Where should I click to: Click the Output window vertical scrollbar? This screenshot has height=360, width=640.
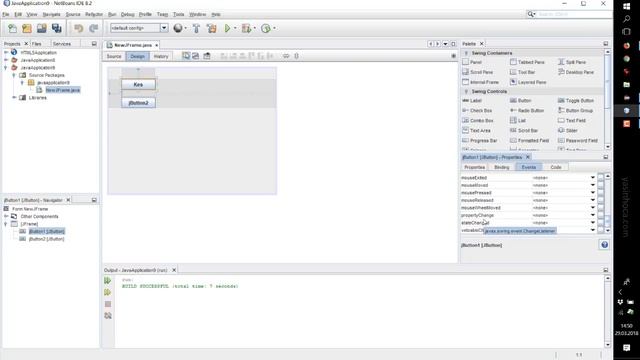tap(607, 311)
